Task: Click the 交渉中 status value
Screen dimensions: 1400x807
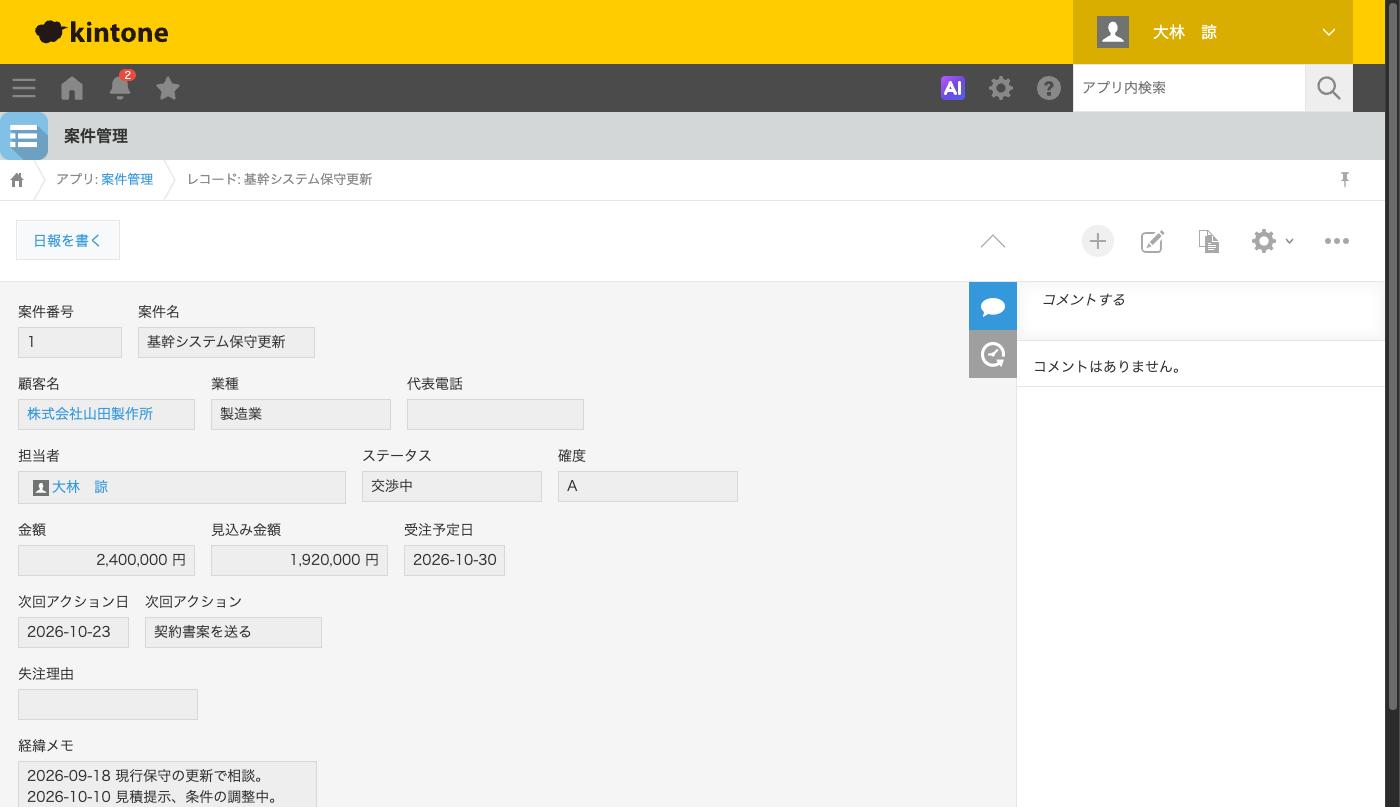Action: pyautogui.click(x=452, y=486)
